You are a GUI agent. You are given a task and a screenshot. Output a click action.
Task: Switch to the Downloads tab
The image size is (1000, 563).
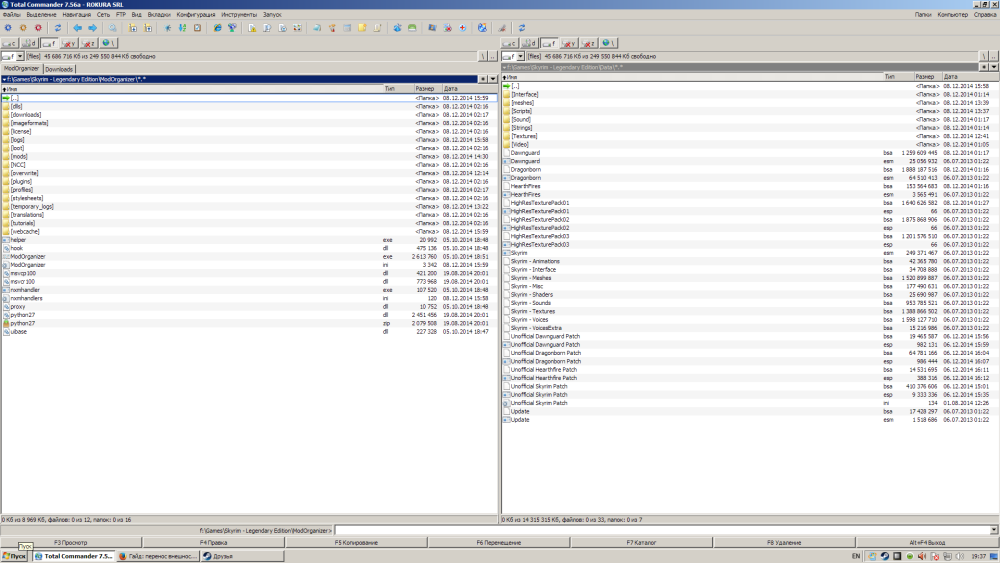coord(59,69)
